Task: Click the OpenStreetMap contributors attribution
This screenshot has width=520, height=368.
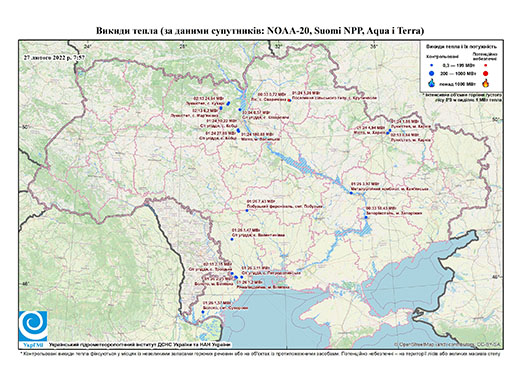Action: point(448,344)
